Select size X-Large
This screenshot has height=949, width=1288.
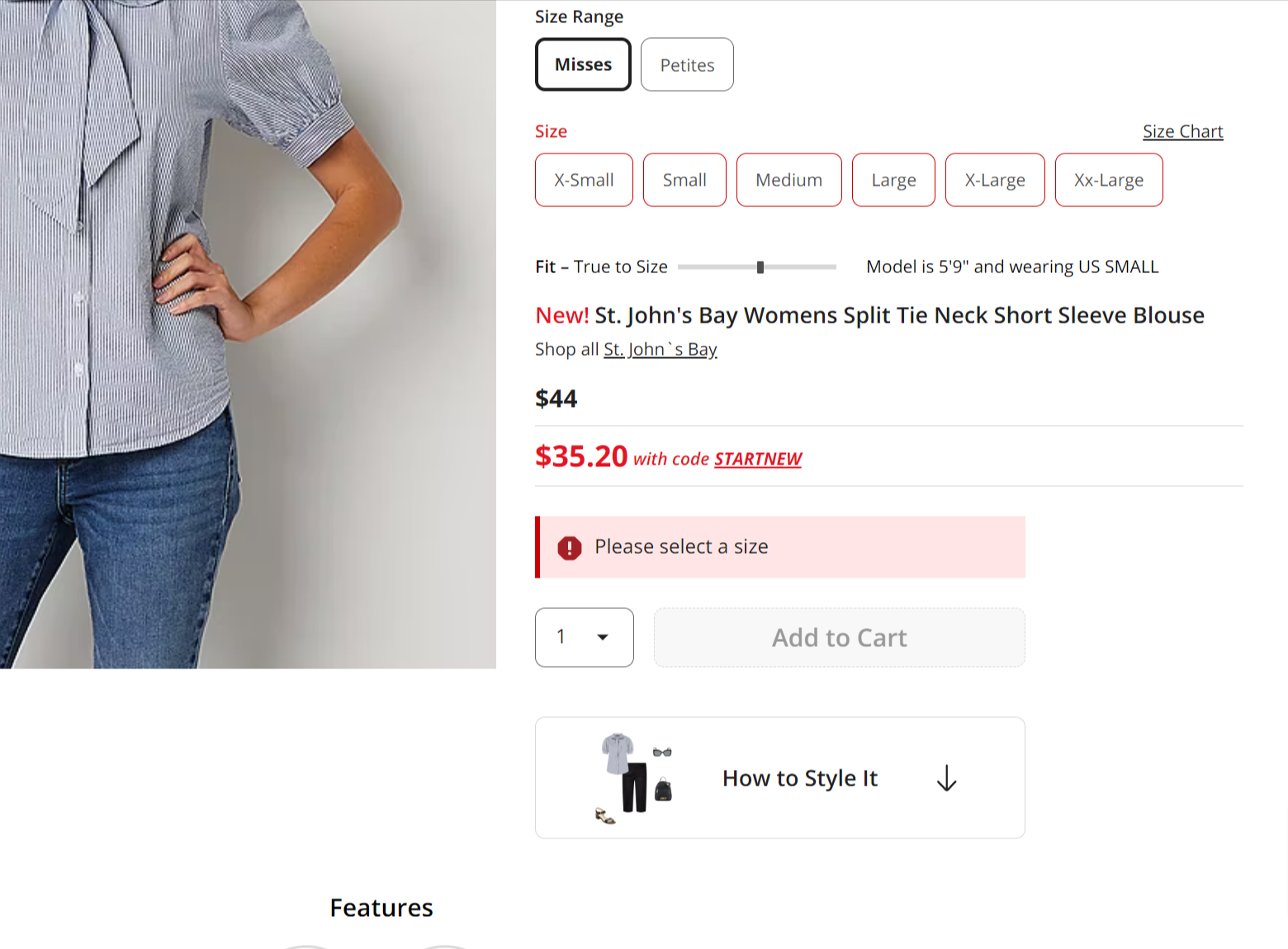pyautogui.click(x=995, y=180)
